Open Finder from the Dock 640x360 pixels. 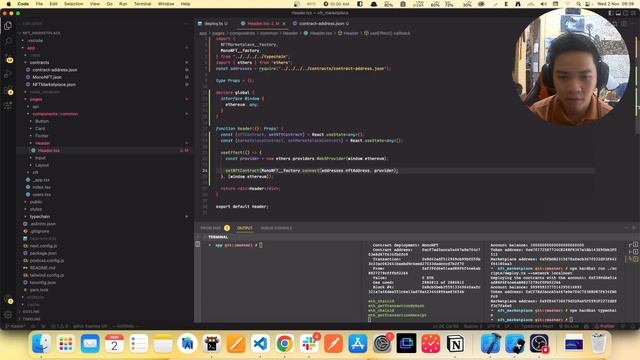tap(42, 344)
